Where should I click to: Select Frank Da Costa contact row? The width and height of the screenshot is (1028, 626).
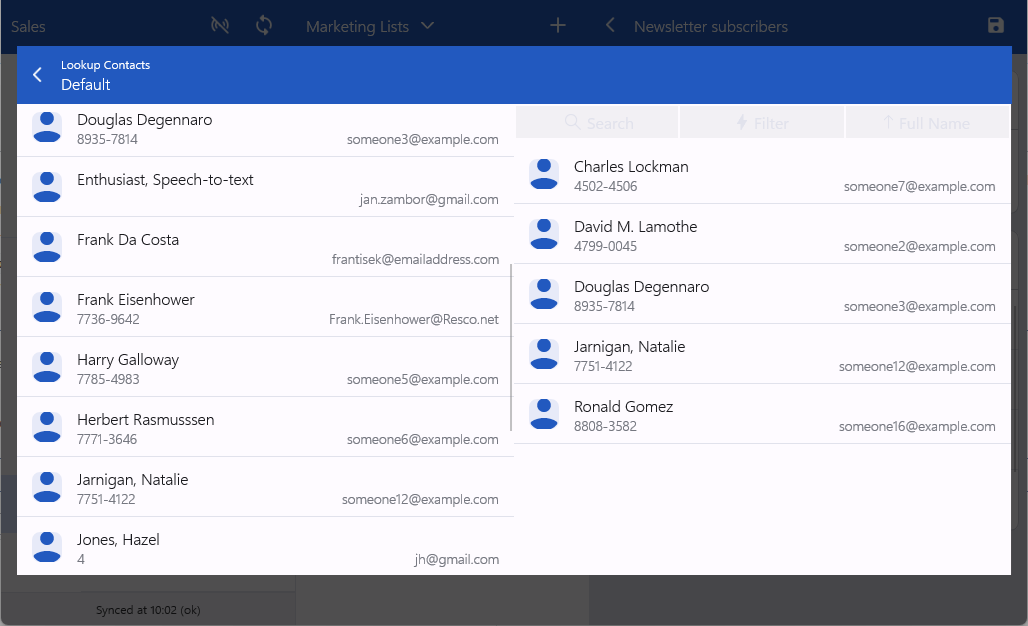(x=265, y=247)
